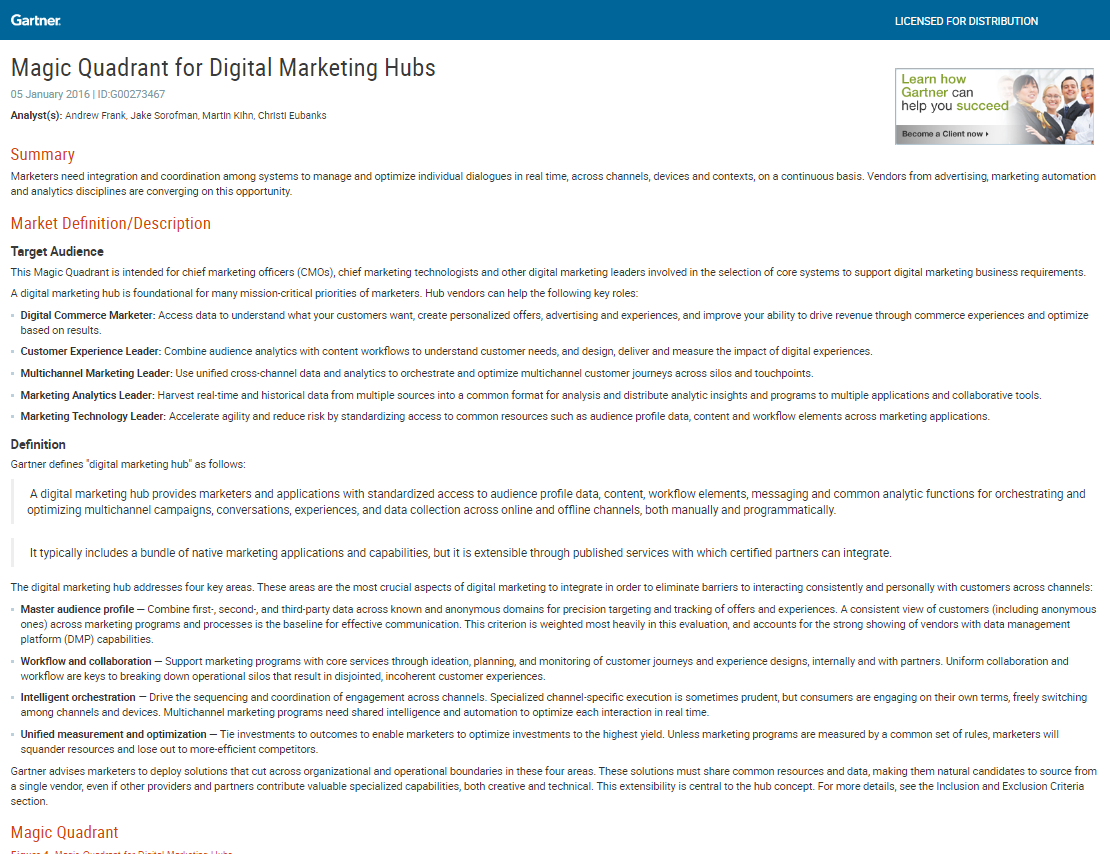Viewport: 1110px width, 854px height.
Task: Click the document ID 'ID:G00273467'
Action: tap(132, 94)
